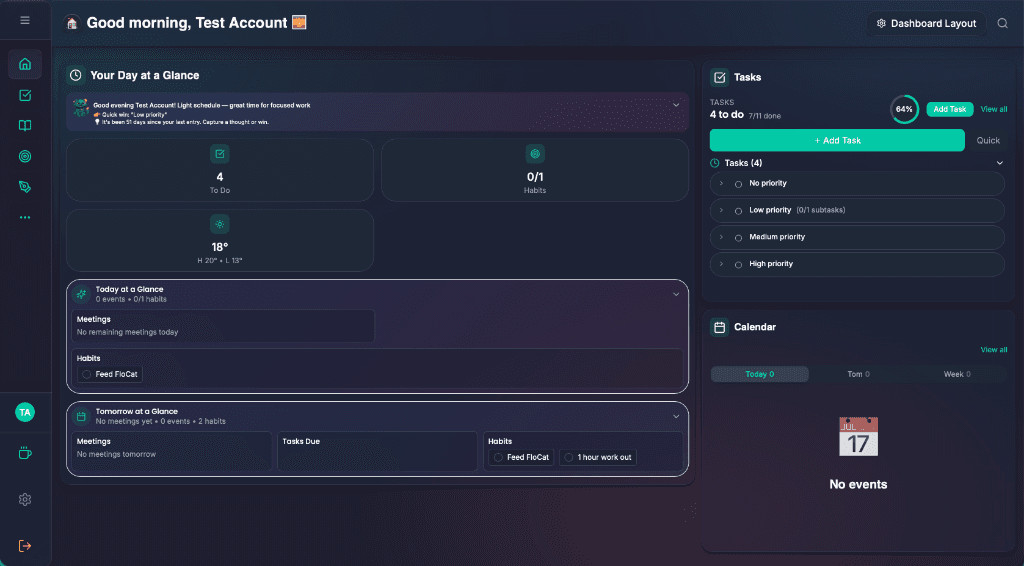The width and height of the screenshot is (1024, 566).
Task: Open the pen tool icon in sidebar
Action: click(x=25, y=187)
